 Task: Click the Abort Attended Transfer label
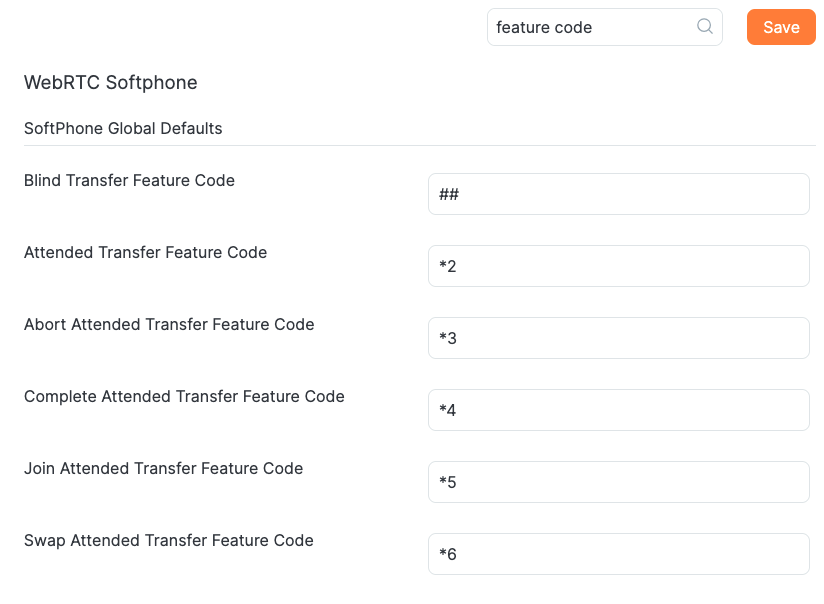coord(168,324)
